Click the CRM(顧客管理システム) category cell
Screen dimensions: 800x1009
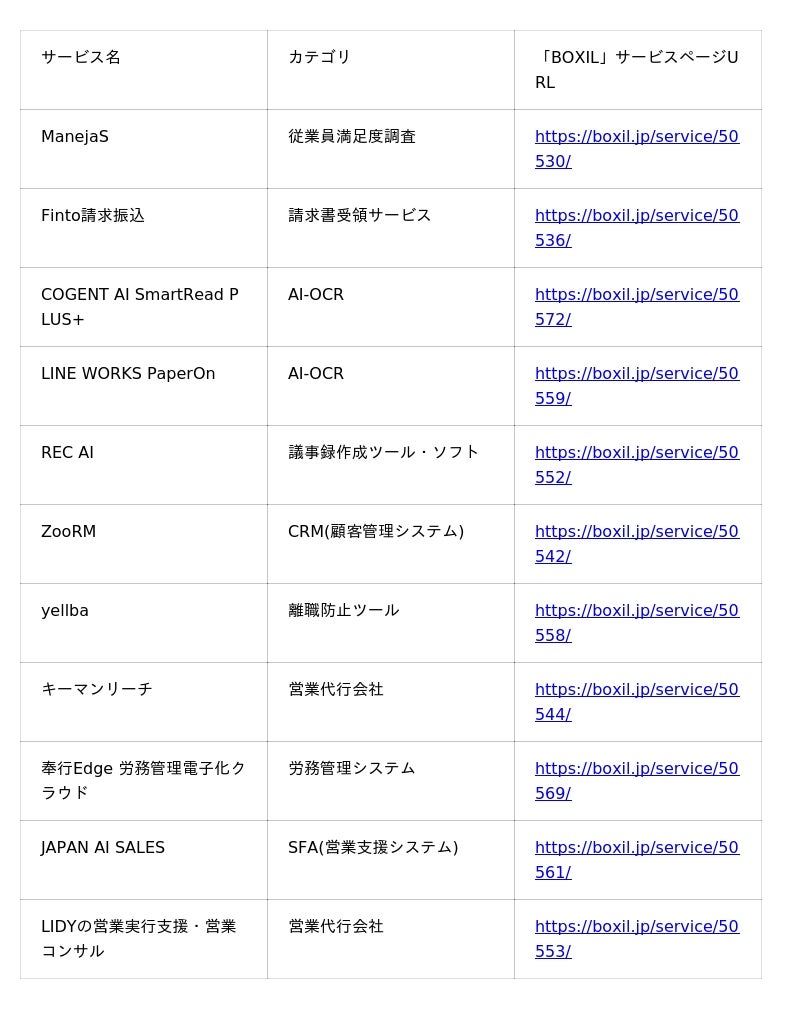pos(375,532)
